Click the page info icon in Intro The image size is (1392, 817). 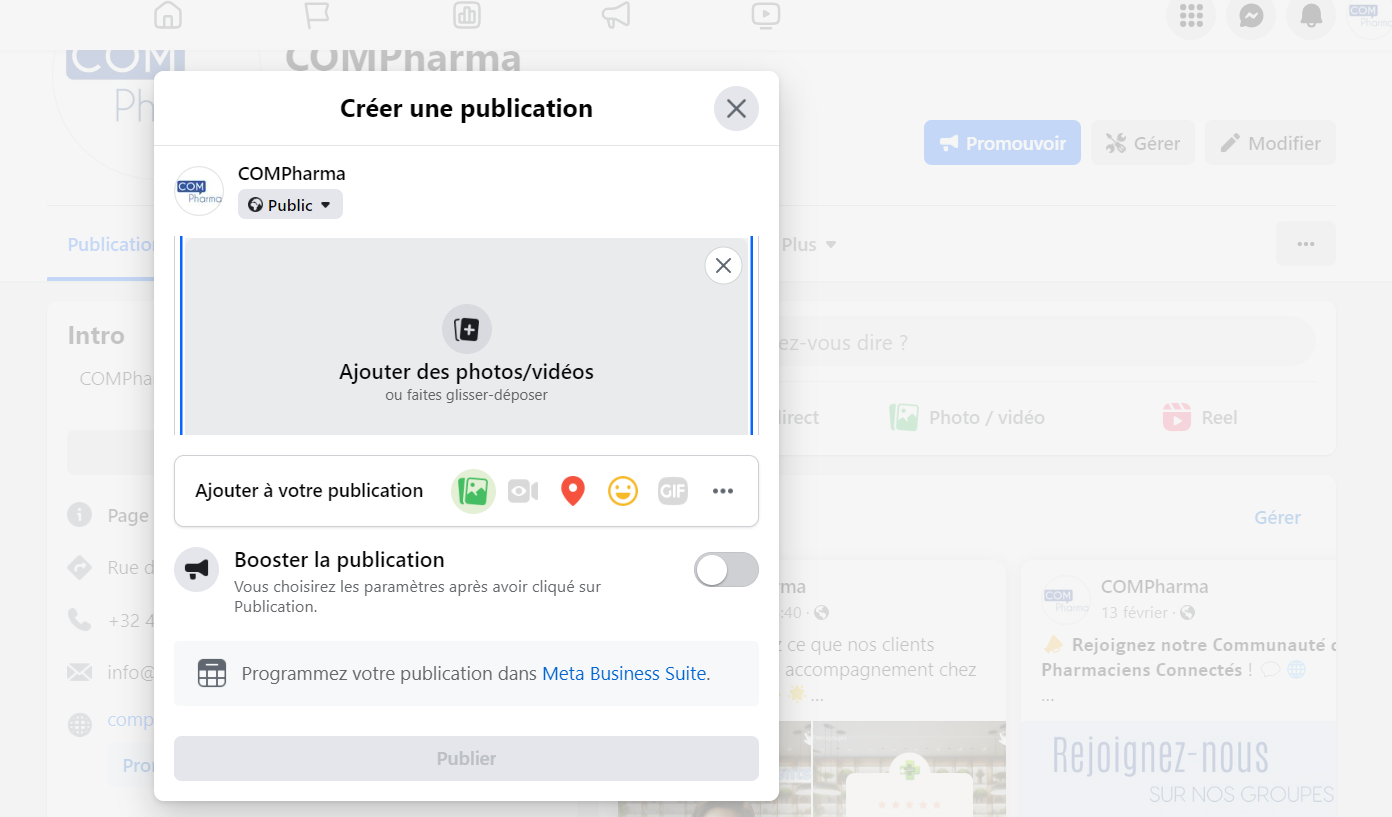pos(80,516)
